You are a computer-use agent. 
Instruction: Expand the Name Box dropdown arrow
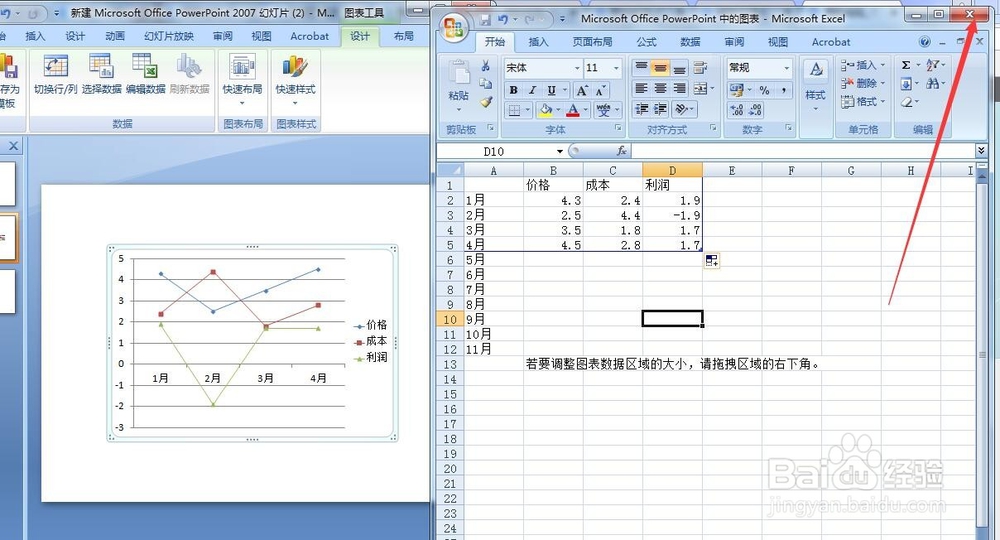click(x=560, y=151)
